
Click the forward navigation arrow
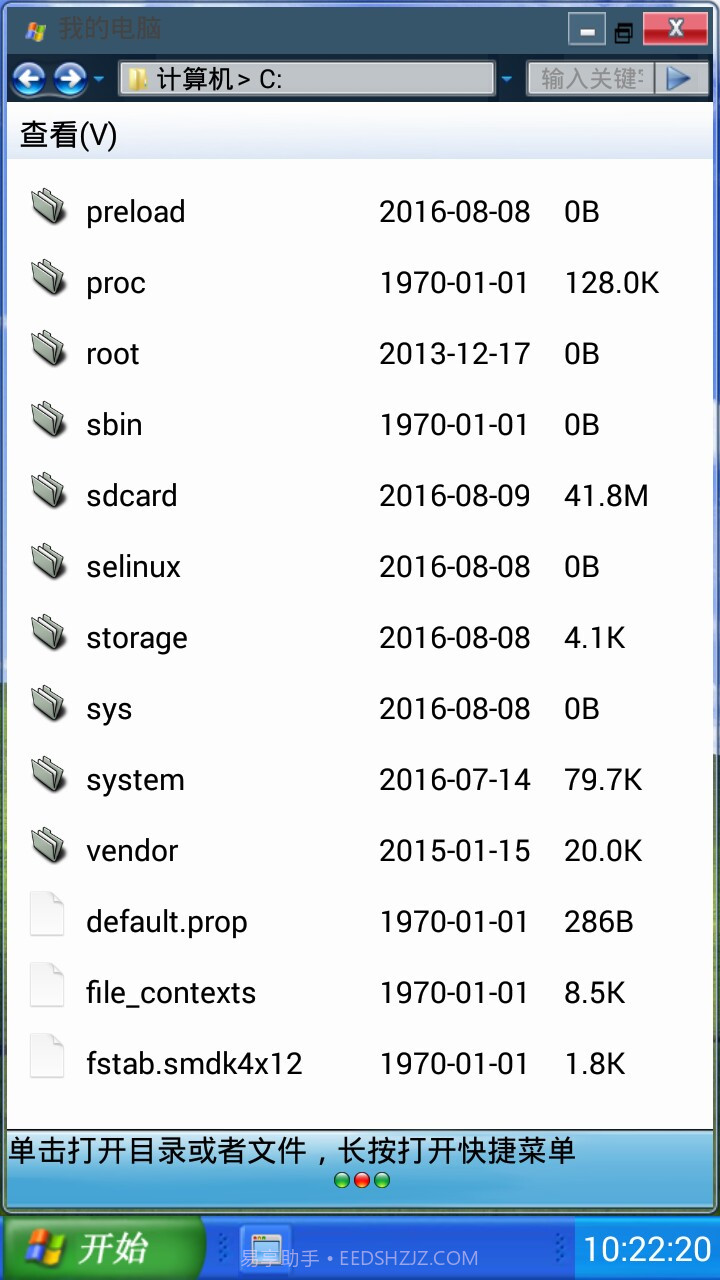[x=68, y=78]
